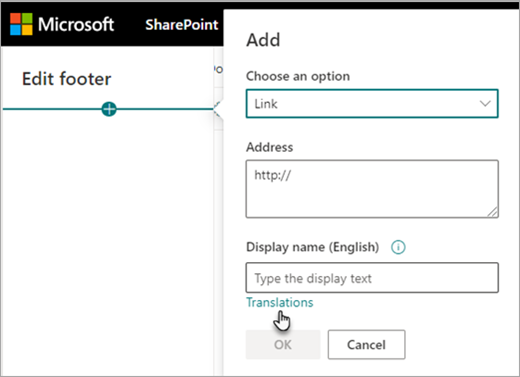Click the Address box resize grip

(492, 212)
